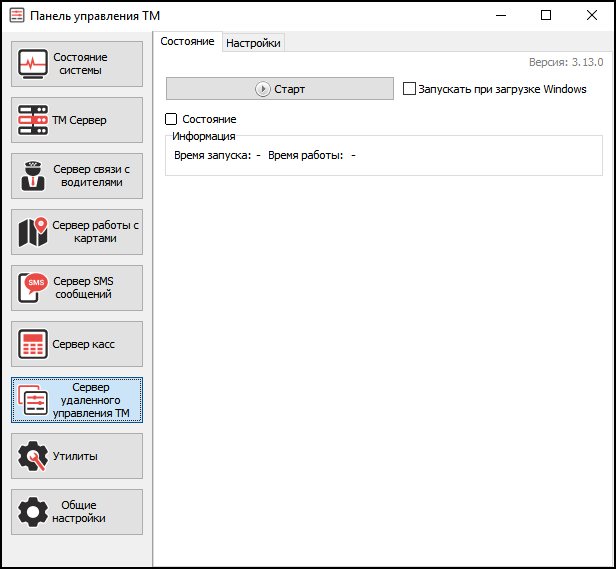Click the Версия: 3.13.0 label
Viewport: 616px width, 569px height.
(566, 62)
